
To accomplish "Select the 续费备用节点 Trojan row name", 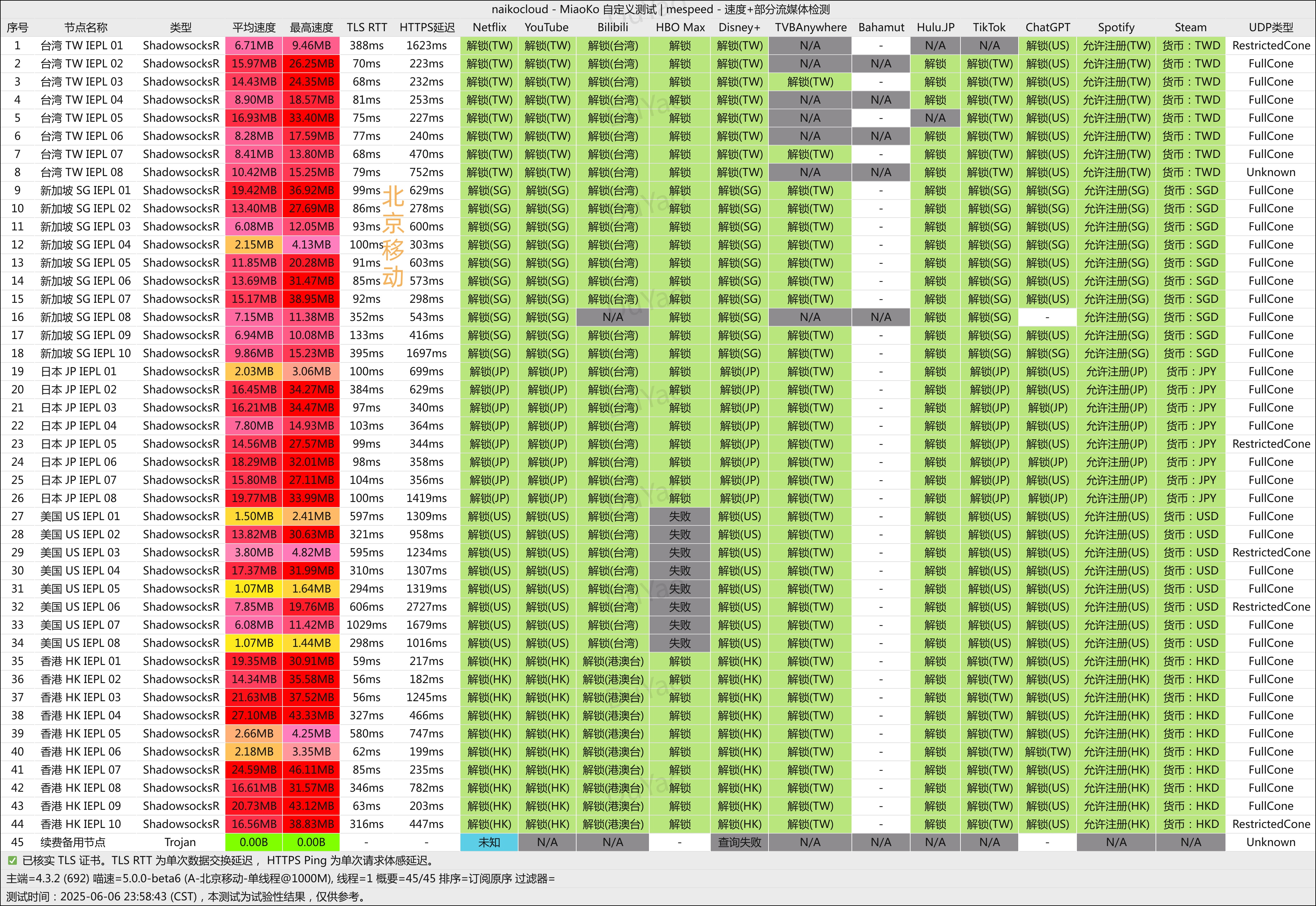I will click(x=73, y=842).
